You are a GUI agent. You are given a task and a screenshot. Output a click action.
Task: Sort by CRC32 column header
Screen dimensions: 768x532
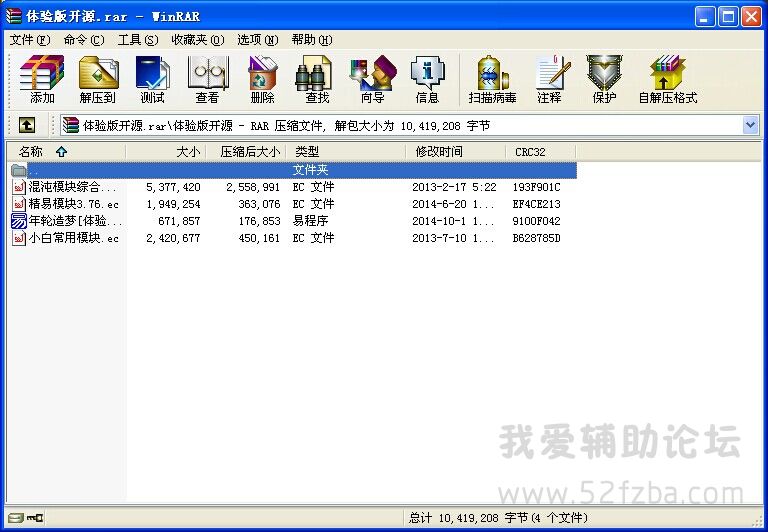click(x=541, y=152)
